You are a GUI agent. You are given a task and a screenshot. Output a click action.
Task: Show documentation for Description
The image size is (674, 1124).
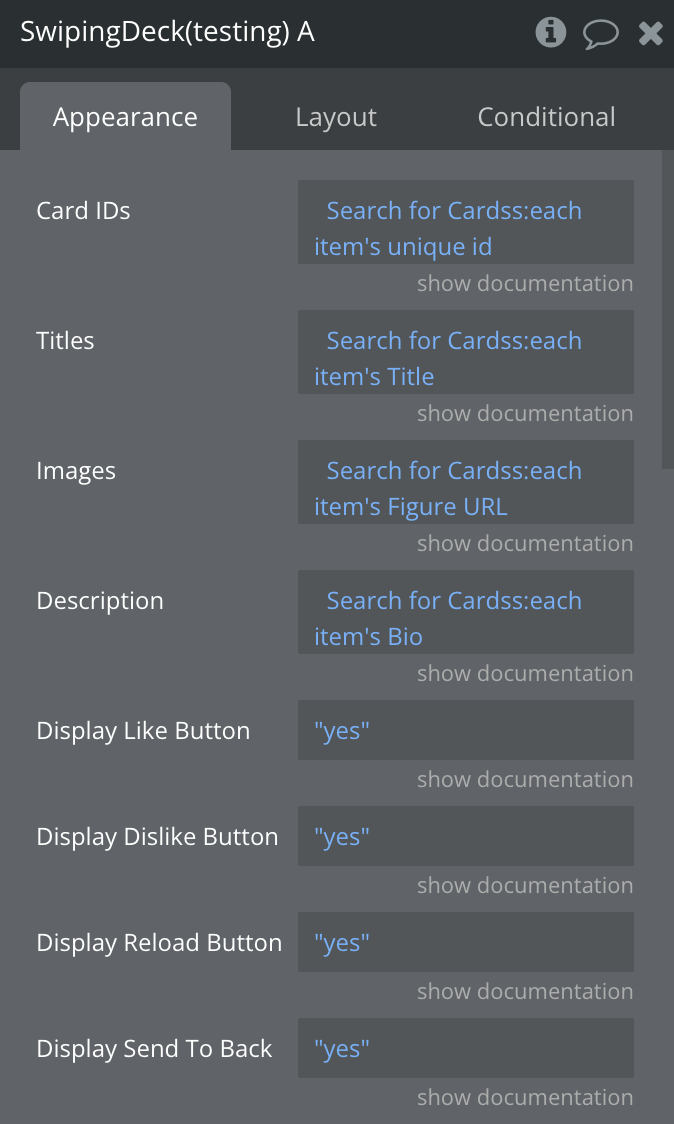(524, 674)
